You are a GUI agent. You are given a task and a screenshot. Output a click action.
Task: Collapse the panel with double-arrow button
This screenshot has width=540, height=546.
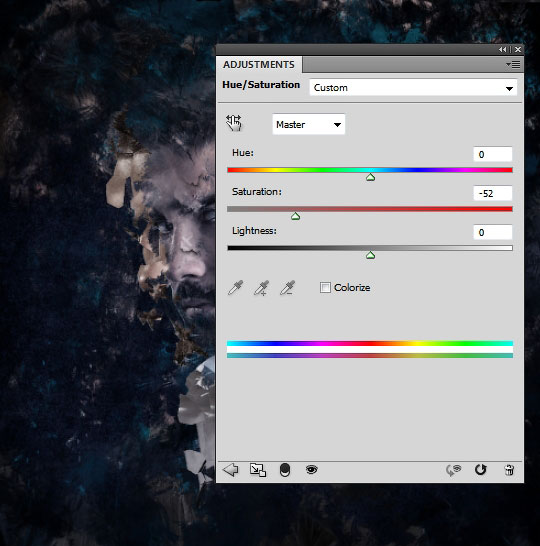click(x=502, y=50)
